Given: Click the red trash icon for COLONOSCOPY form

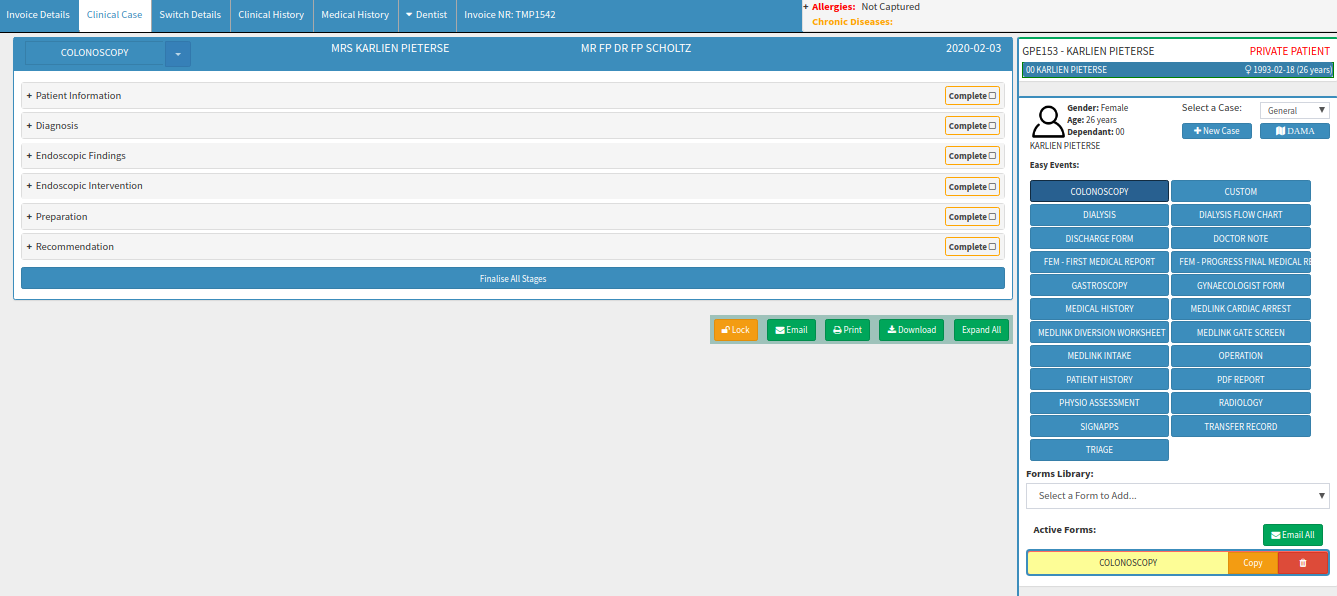Looking at the screenshot, I should (1302, 563).
